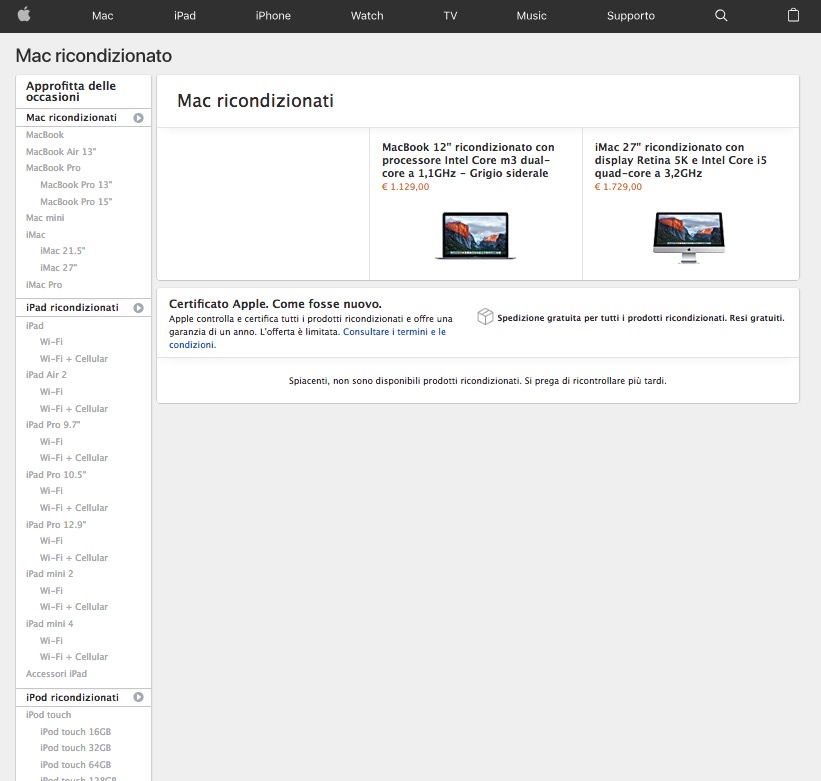Image resolution: width=821 pixels, height=781 pixels.
Task: Click the MacBook 12" product image
Action: pos(475,236)
